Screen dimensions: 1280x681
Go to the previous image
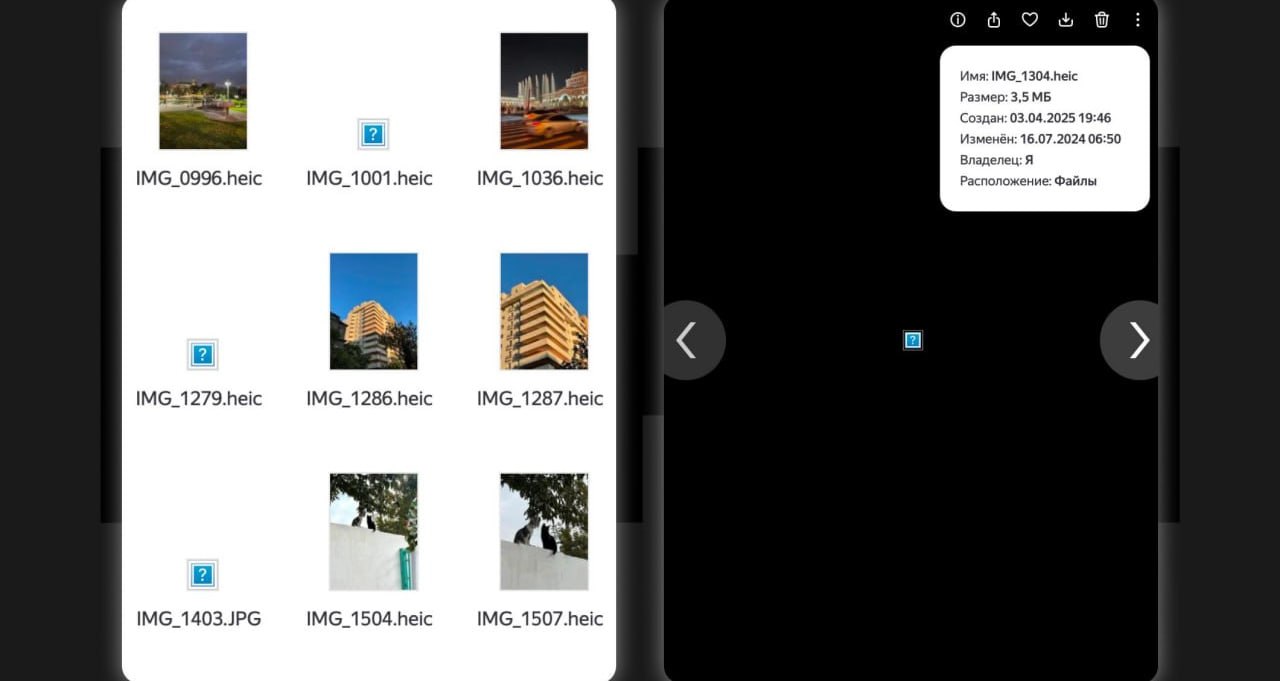(x=687, y=340)
